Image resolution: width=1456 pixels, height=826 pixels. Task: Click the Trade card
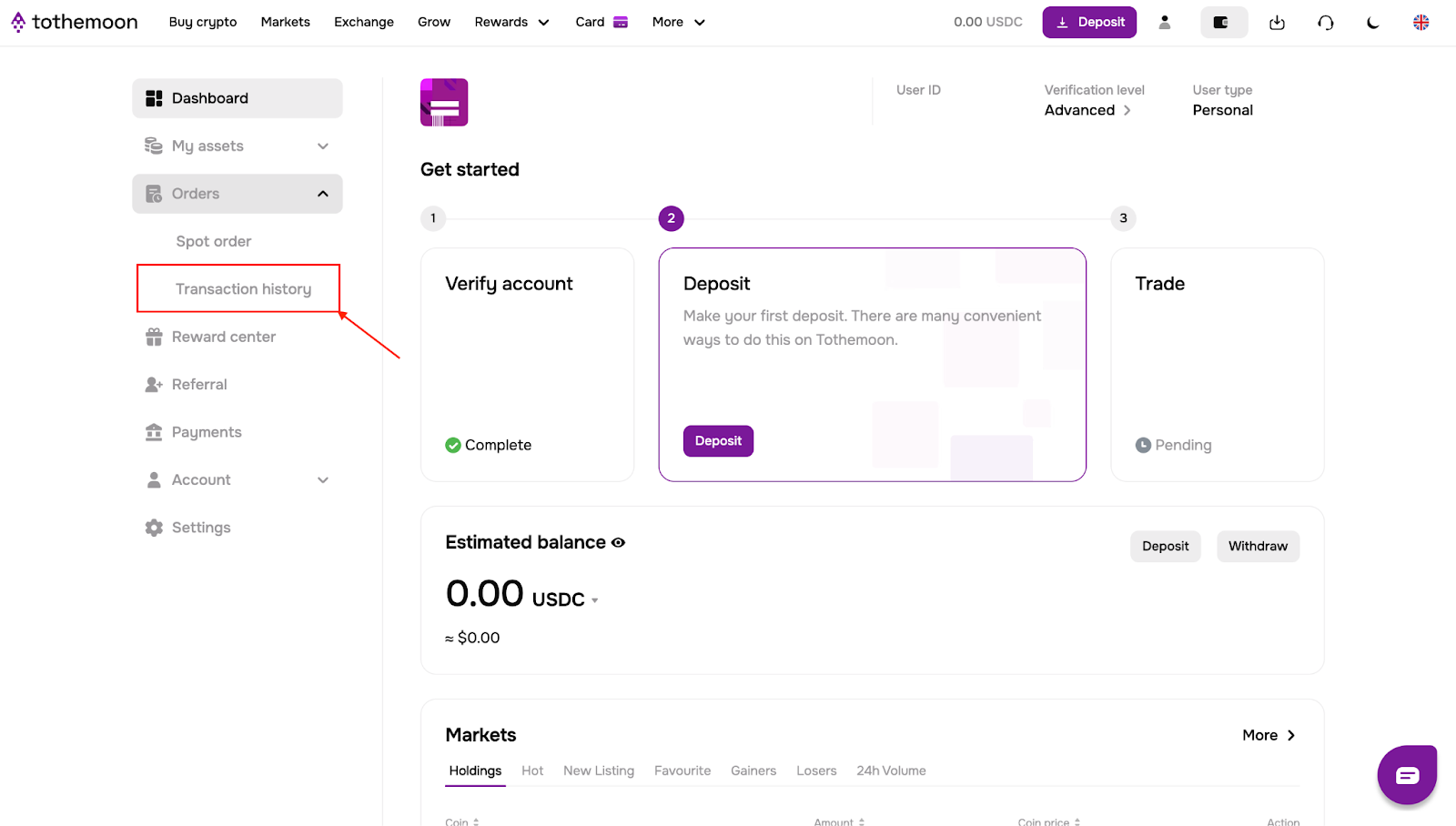click(1218, 365)
